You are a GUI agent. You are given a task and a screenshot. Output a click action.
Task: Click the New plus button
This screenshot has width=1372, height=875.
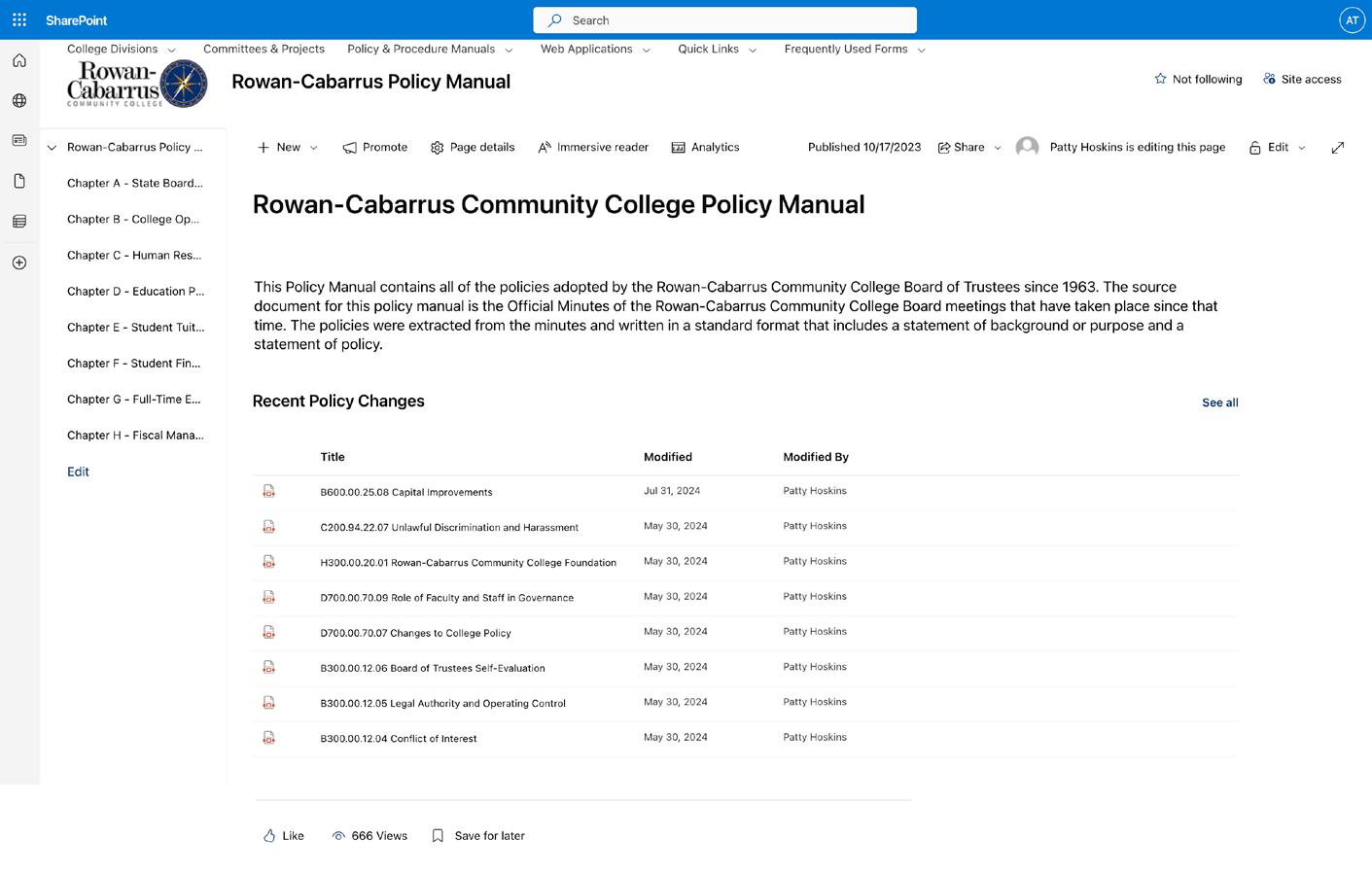coord(278,147)
